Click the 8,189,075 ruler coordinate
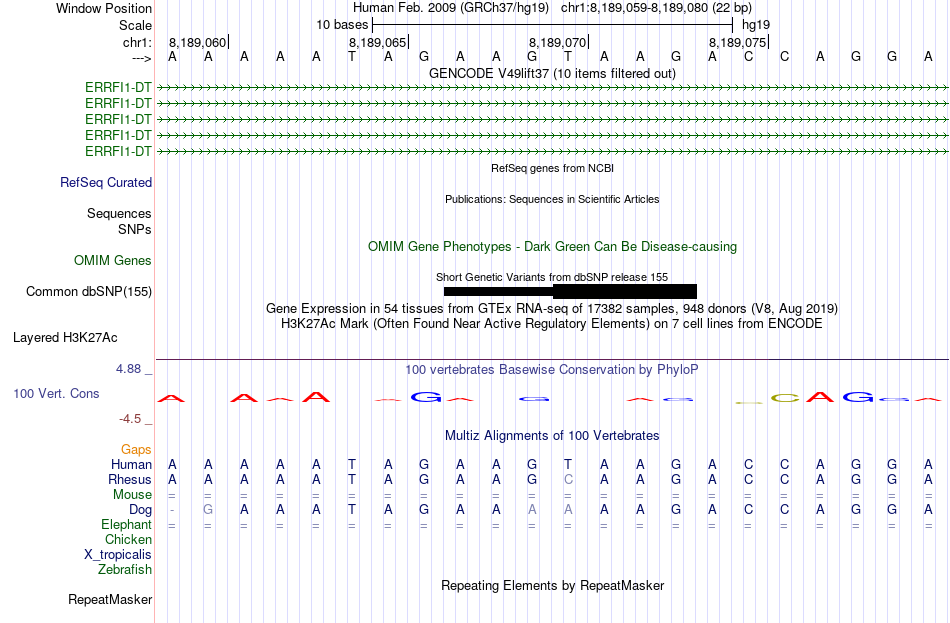The width and height of the screenshot is (950, 623). (737, 42)
